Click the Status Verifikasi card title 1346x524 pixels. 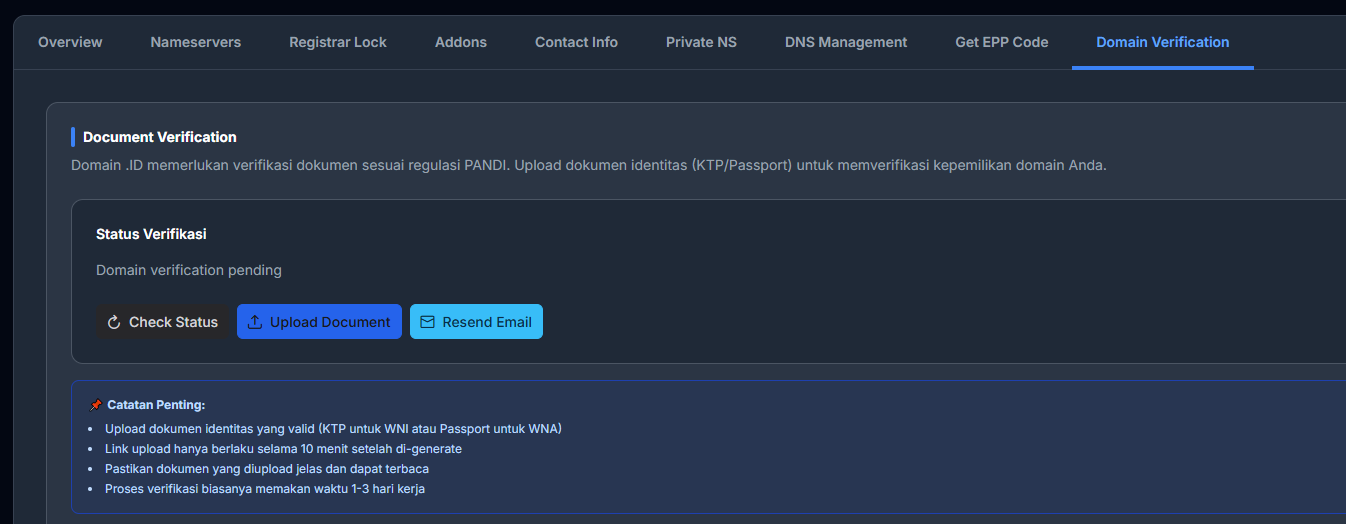pos(151,234)
